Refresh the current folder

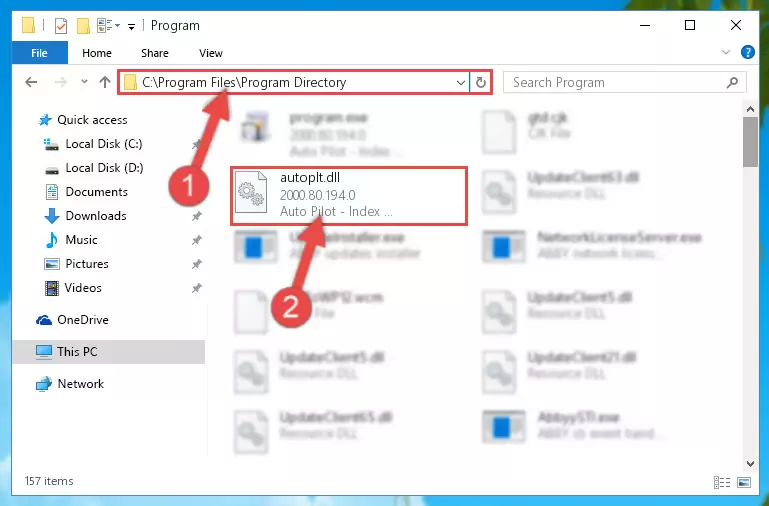pos(481,82)
